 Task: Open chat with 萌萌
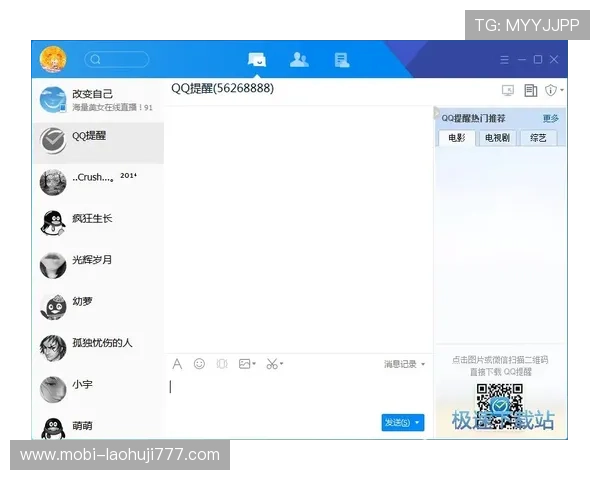tap(98, 428)
